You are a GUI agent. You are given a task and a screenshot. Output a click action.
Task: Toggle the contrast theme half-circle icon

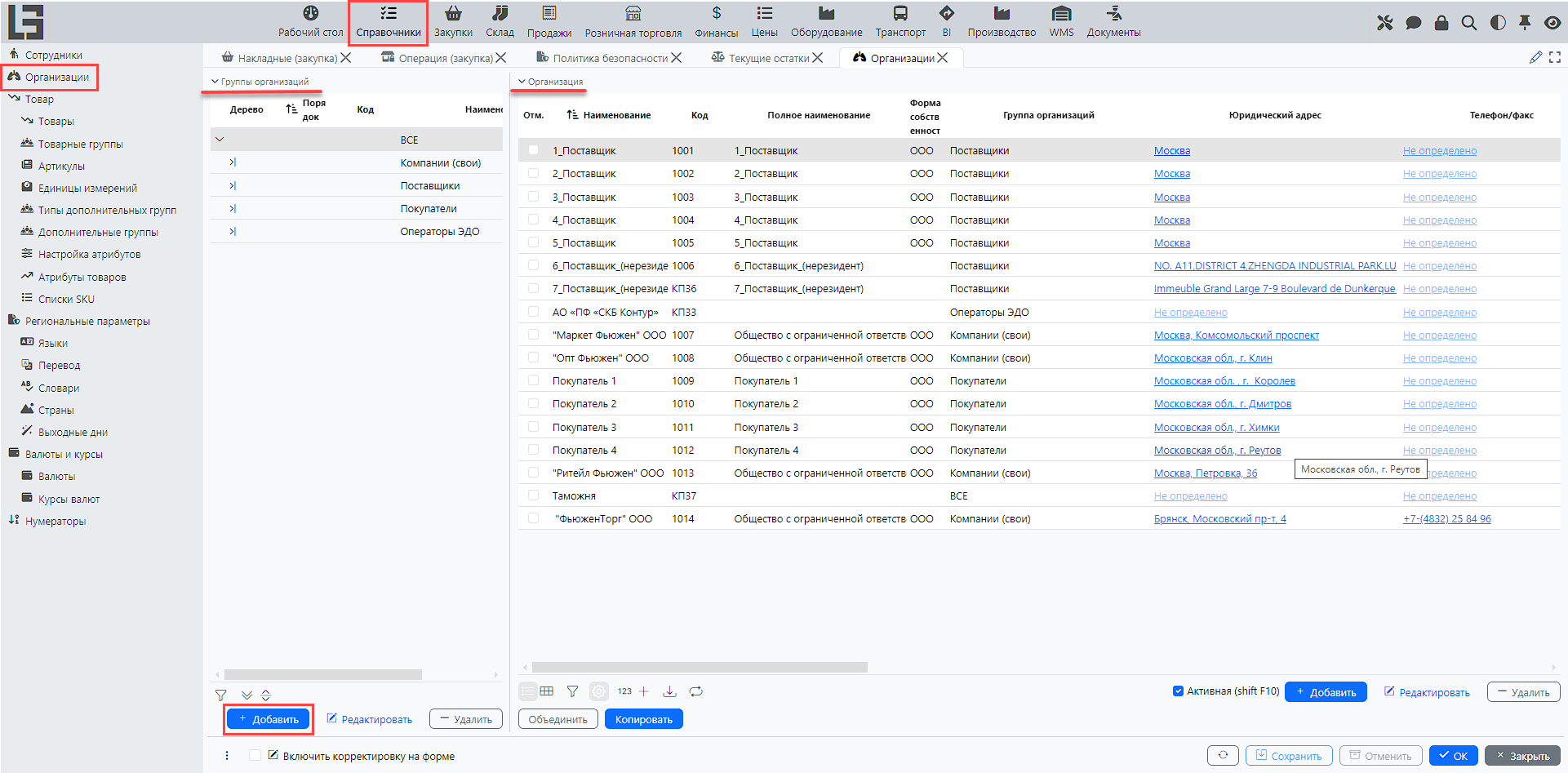[1498, 23]
